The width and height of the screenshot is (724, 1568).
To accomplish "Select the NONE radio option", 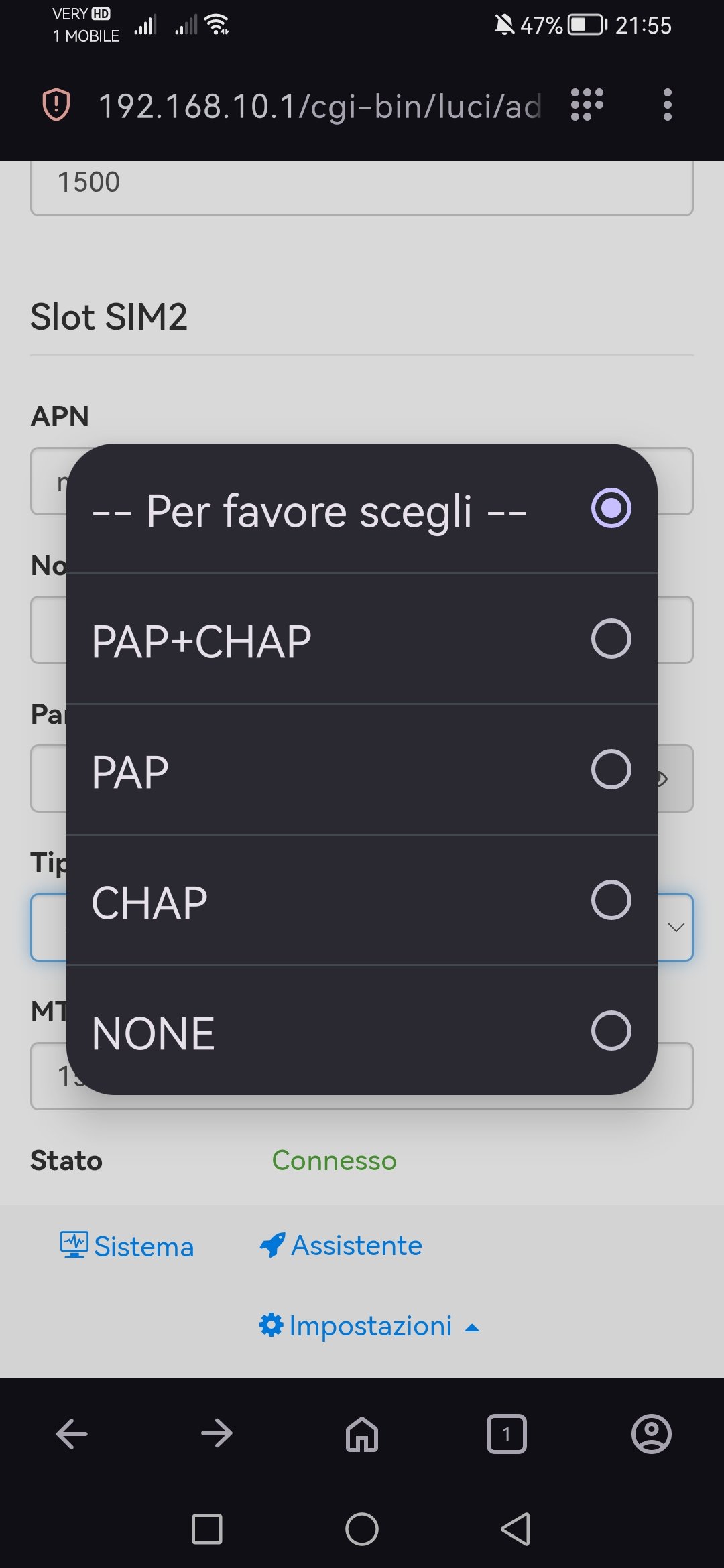I will click(611, 1031).
